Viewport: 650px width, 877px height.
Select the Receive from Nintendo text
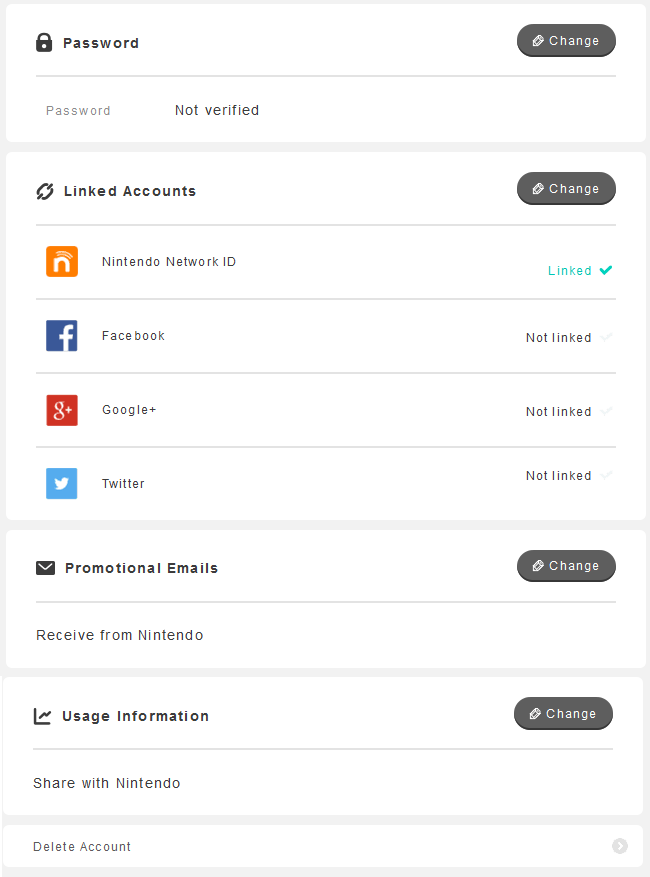[120, 635]
